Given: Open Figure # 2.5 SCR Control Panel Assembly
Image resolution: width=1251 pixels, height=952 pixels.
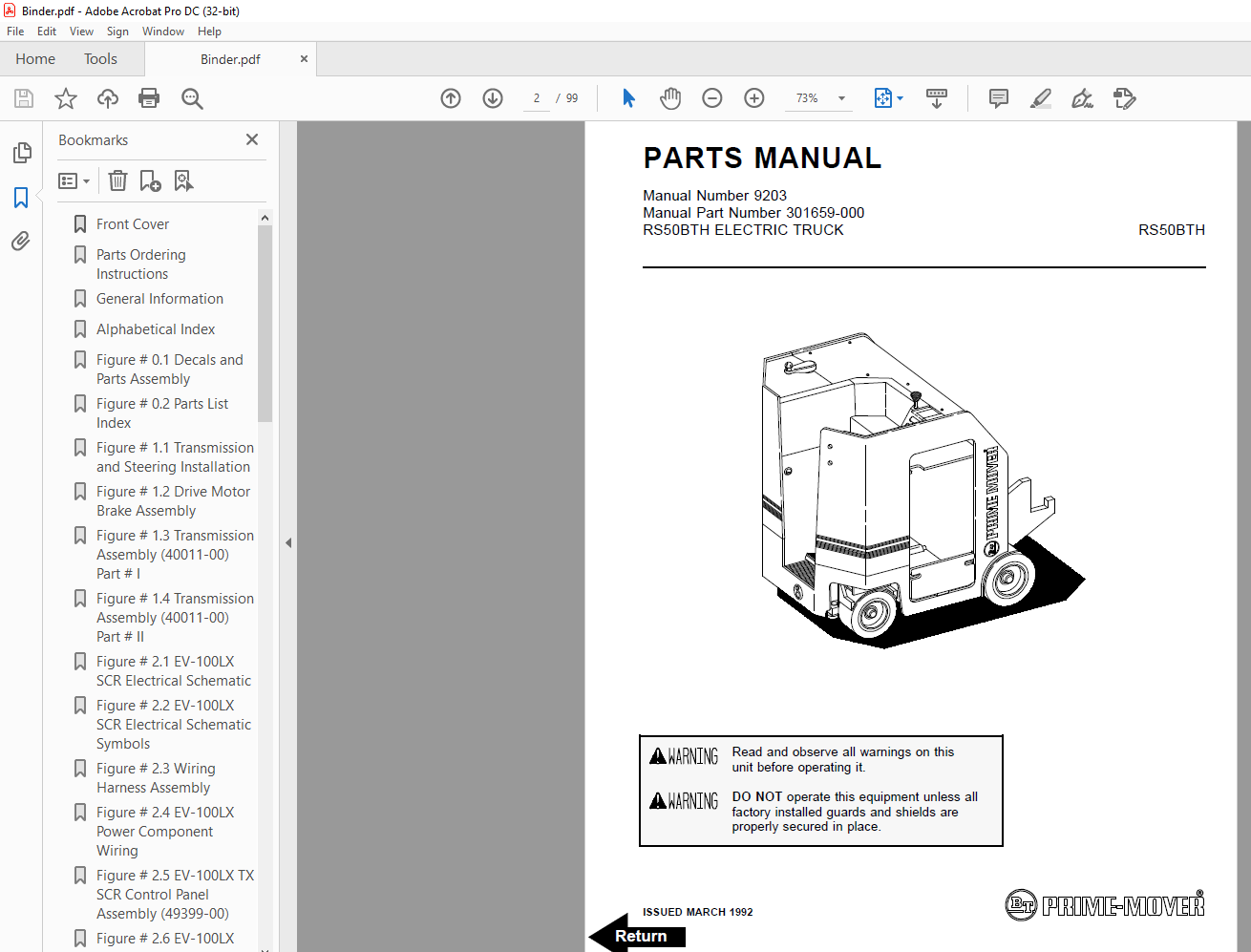Looking at the screenshot, I should point(175,895).
